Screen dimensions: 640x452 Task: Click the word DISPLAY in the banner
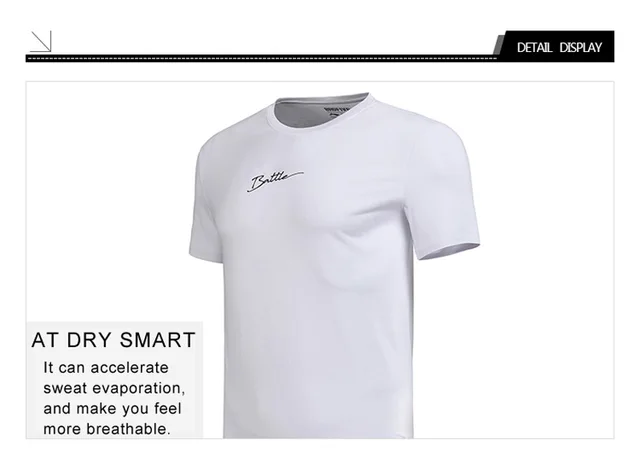coord(580,48)
